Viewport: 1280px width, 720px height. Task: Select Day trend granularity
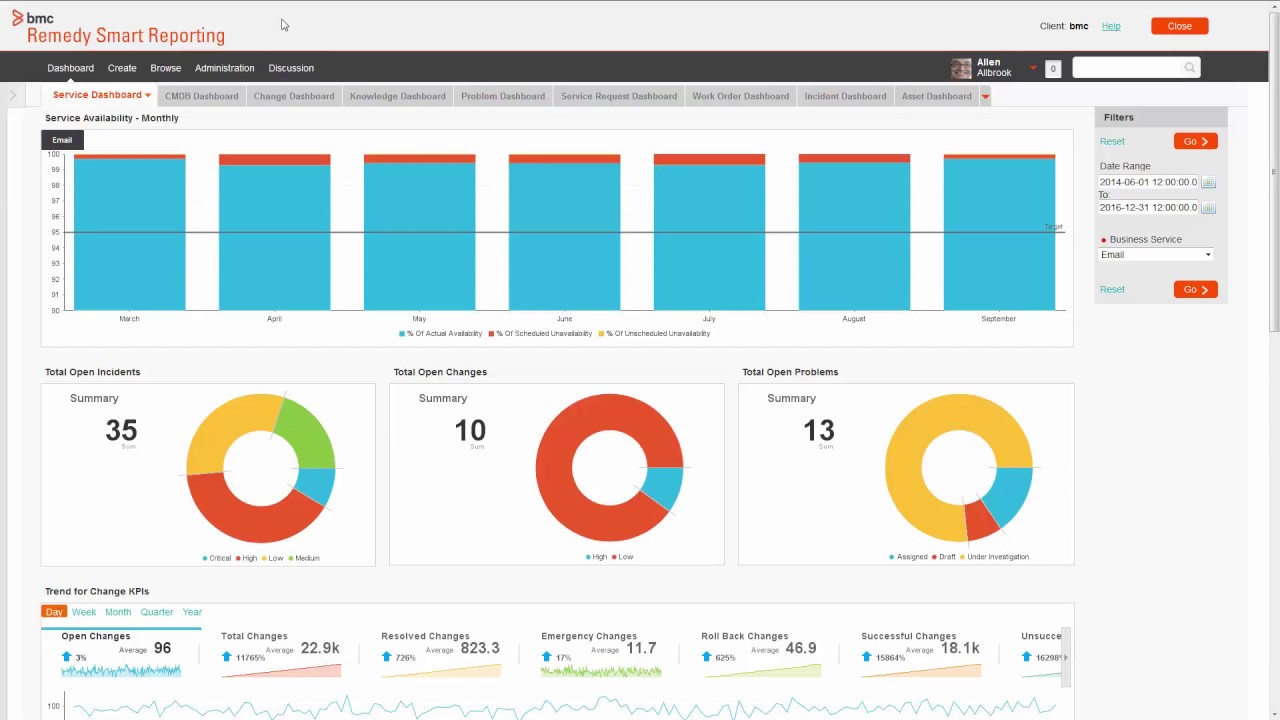click(54, 612)
